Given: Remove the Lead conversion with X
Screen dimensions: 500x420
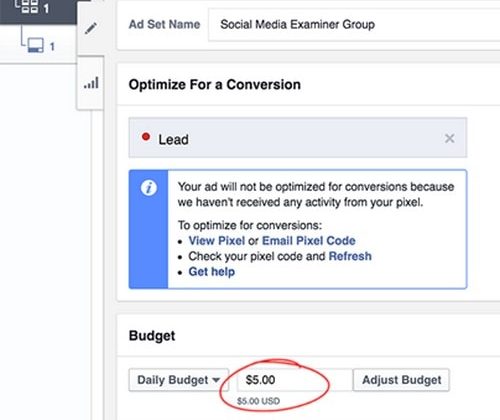Looking at the screenshot, I should [x=449, y=138].
